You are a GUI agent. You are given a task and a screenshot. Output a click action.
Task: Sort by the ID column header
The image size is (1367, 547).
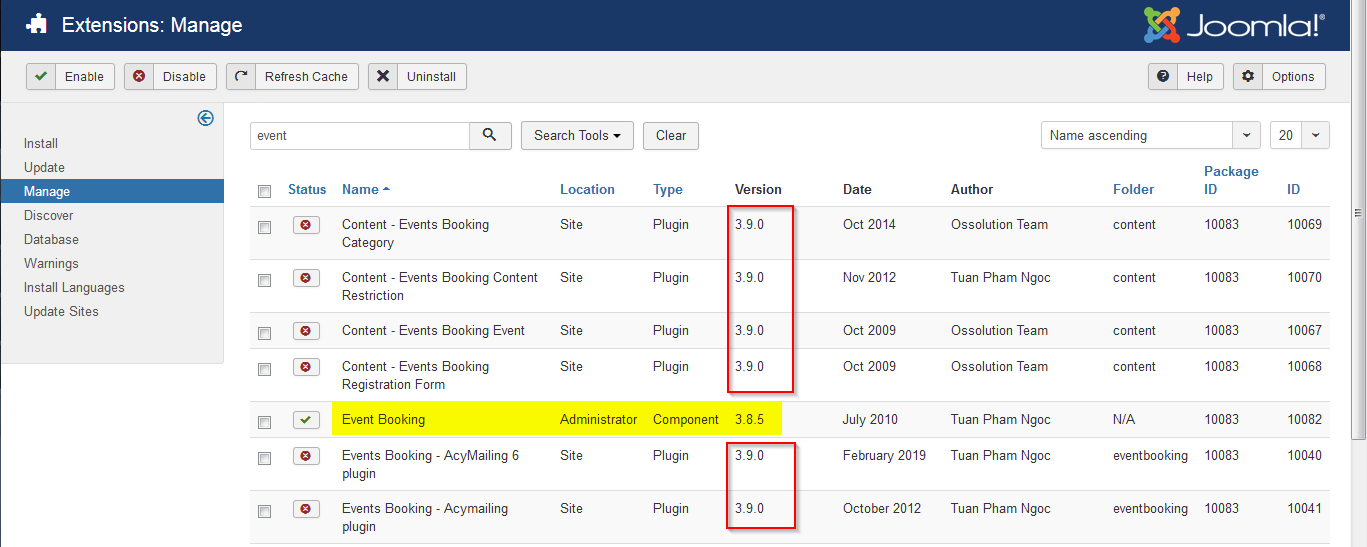pos(1294,189)
